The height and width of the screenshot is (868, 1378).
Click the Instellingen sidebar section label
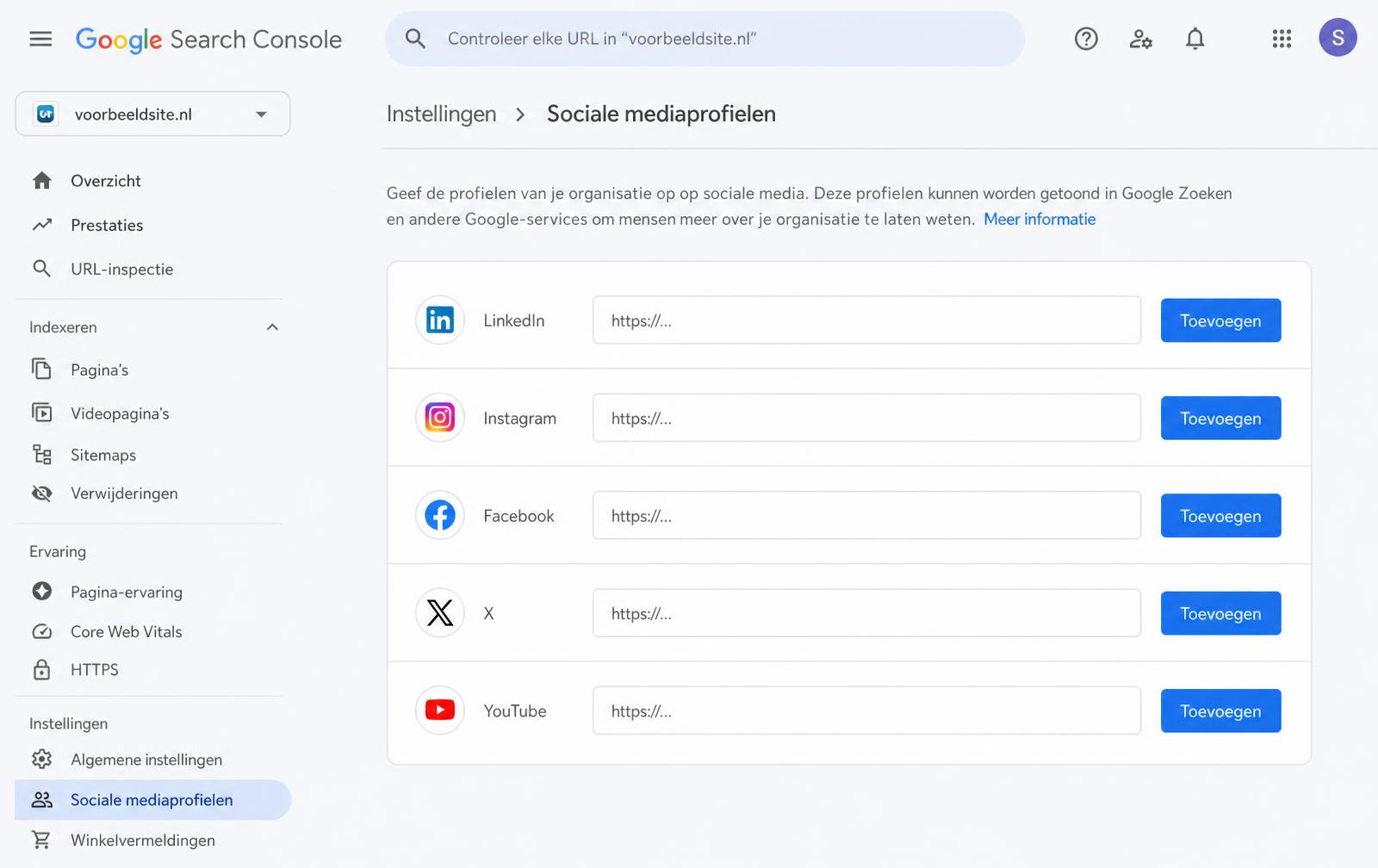click(68, 723)
